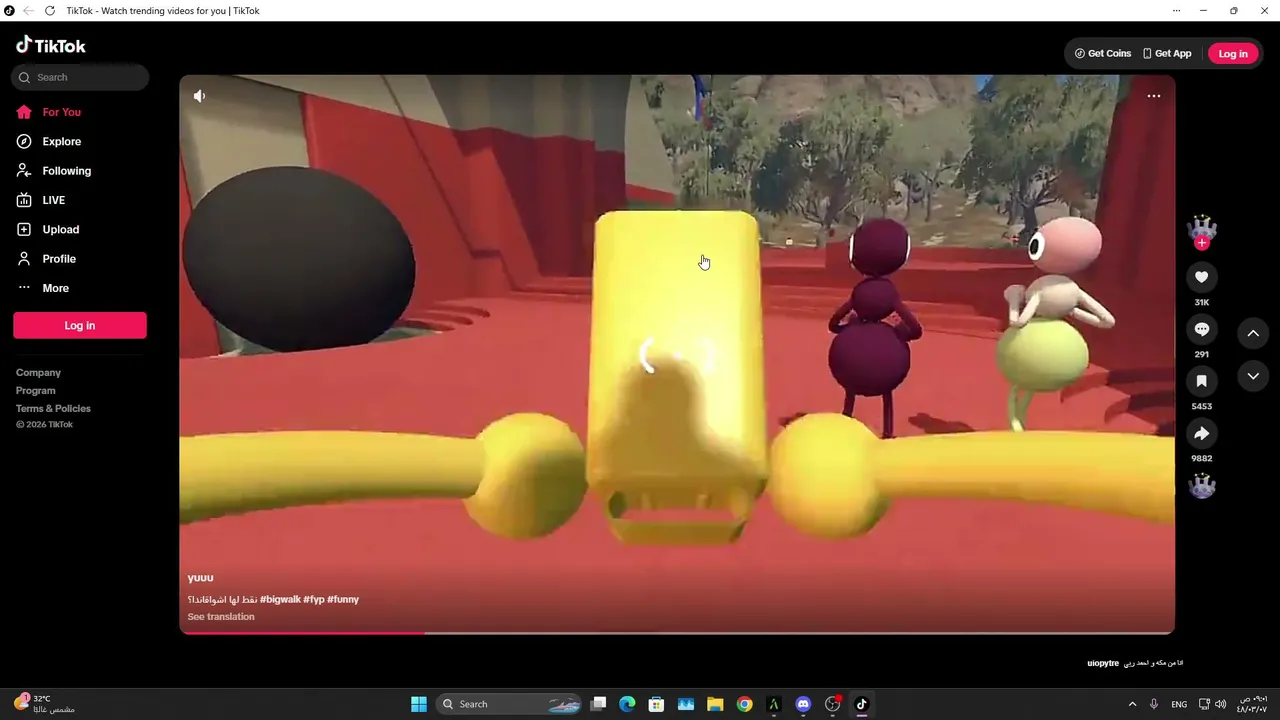Screen dimensions: 1280x720
Task: Click the #fyp hashtag
Action: coord(314,600)
